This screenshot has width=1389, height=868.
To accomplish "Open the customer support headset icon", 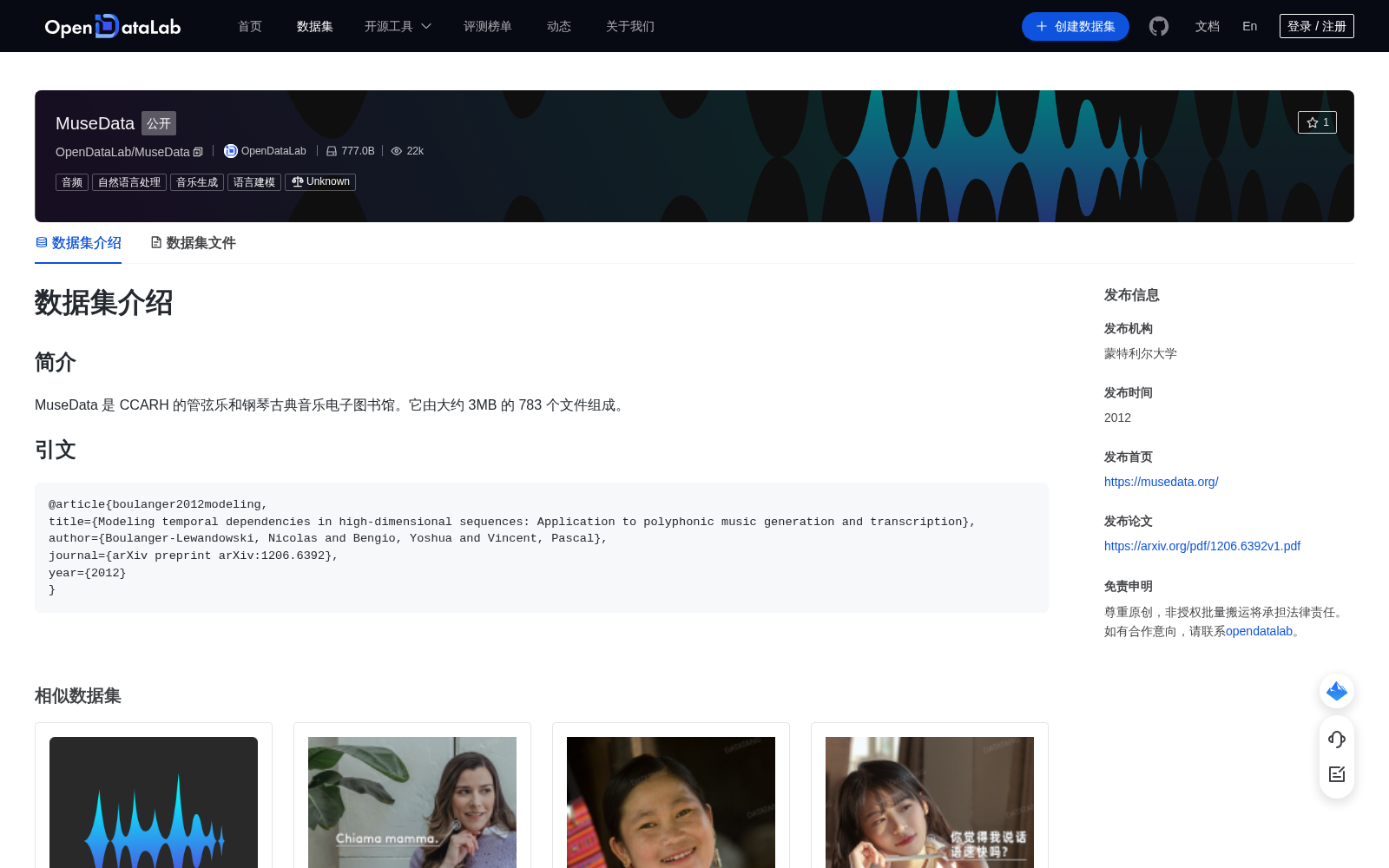I will click(1337, 740).
